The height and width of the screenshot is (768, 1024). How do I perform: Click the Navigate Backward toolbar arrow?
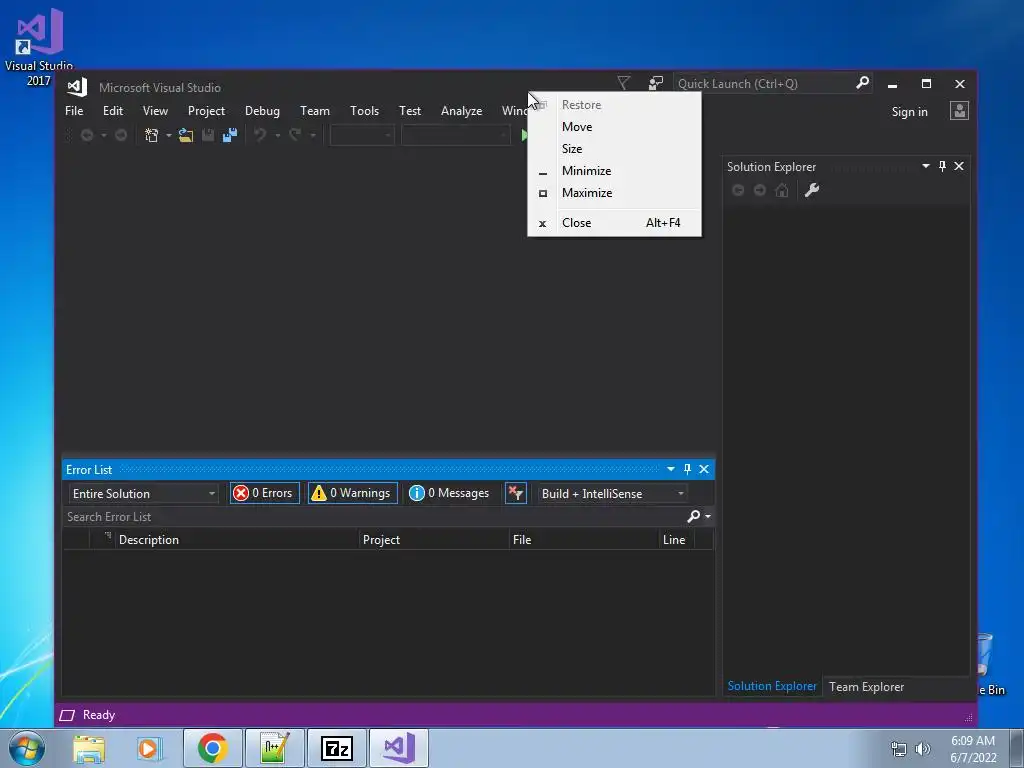coord(86,135)
